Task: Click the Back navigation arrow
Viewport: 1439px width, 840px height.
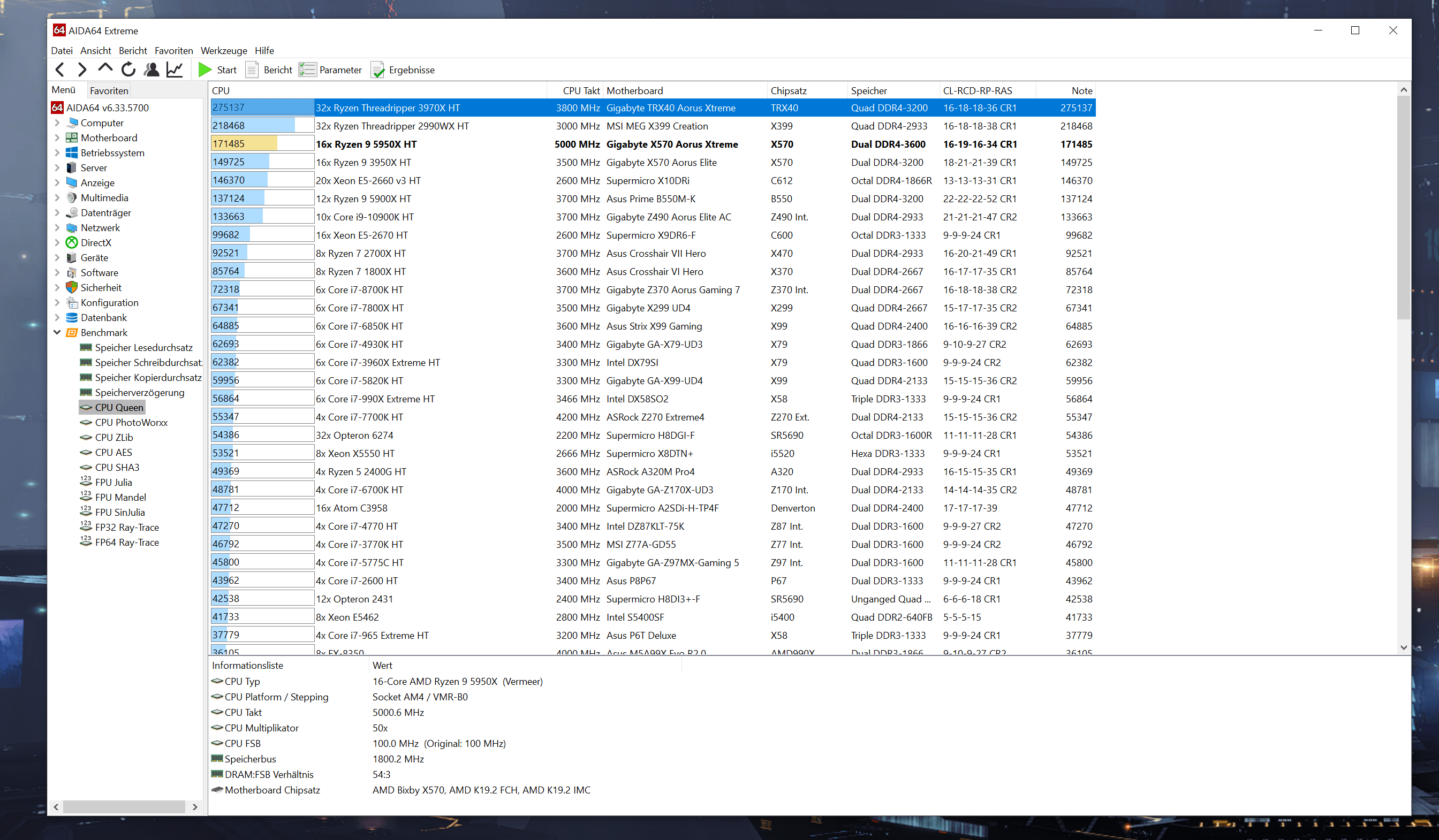Action: coord(60,70)
